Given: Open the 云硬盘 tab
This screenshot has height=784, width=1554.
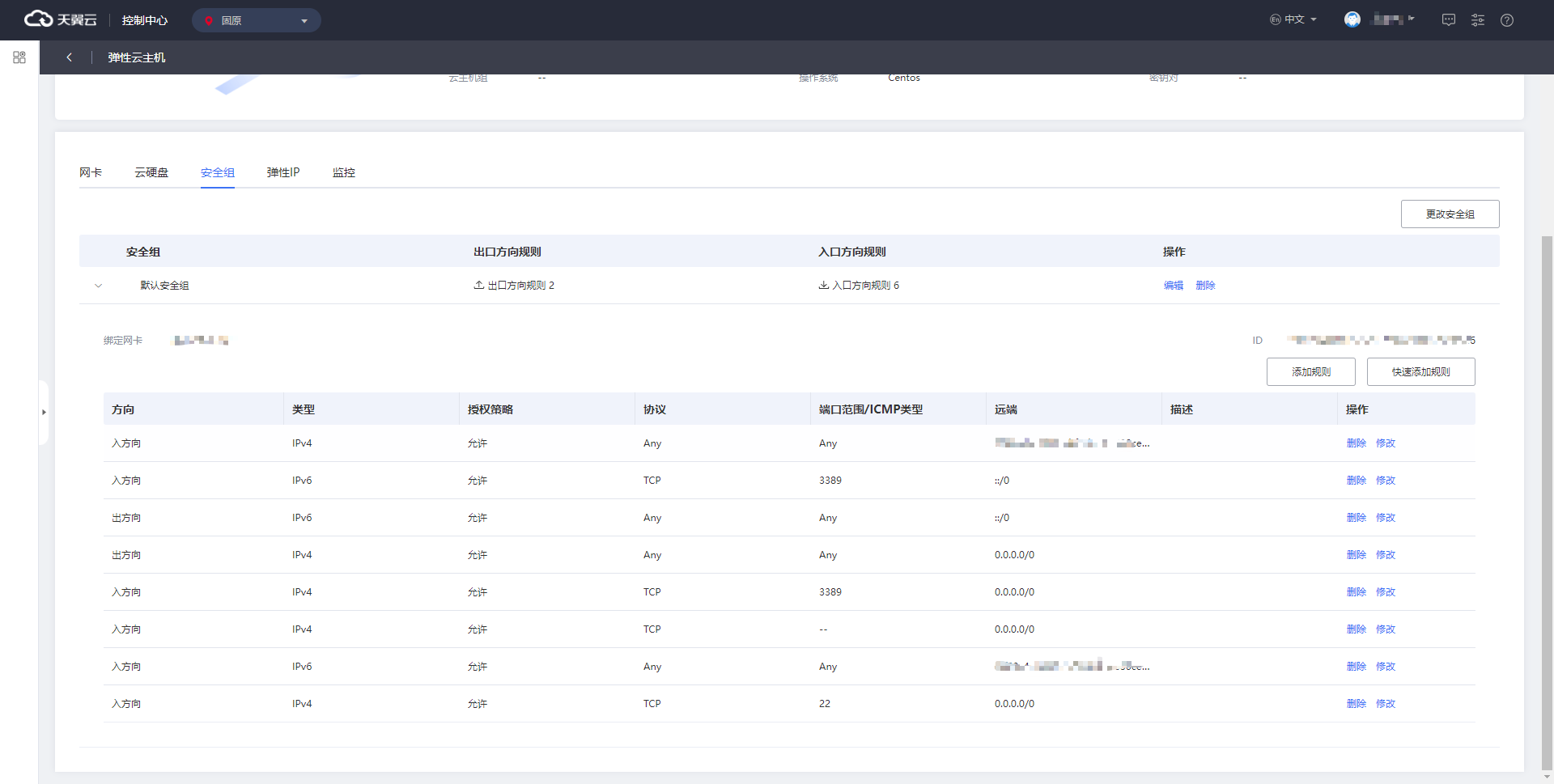Looking at the screenshot, I should point(151,172).
